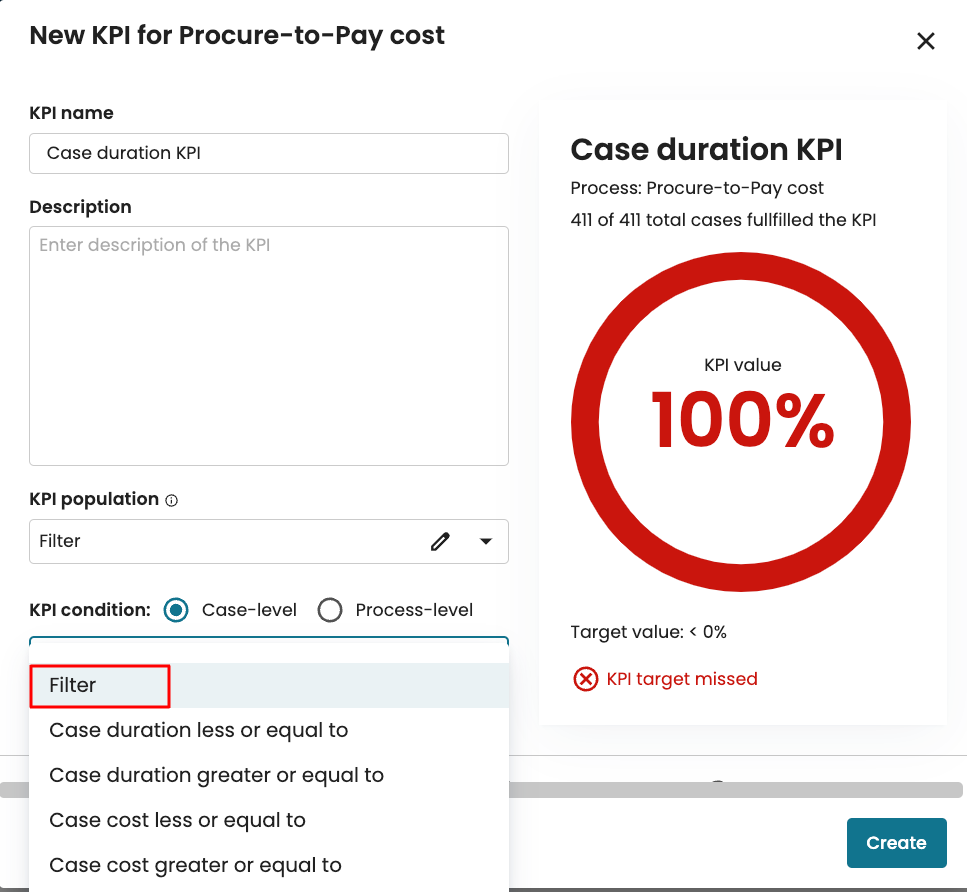Click the open KPI condition combo box
This screenshot has height=892, width=967.
point(268,647)
